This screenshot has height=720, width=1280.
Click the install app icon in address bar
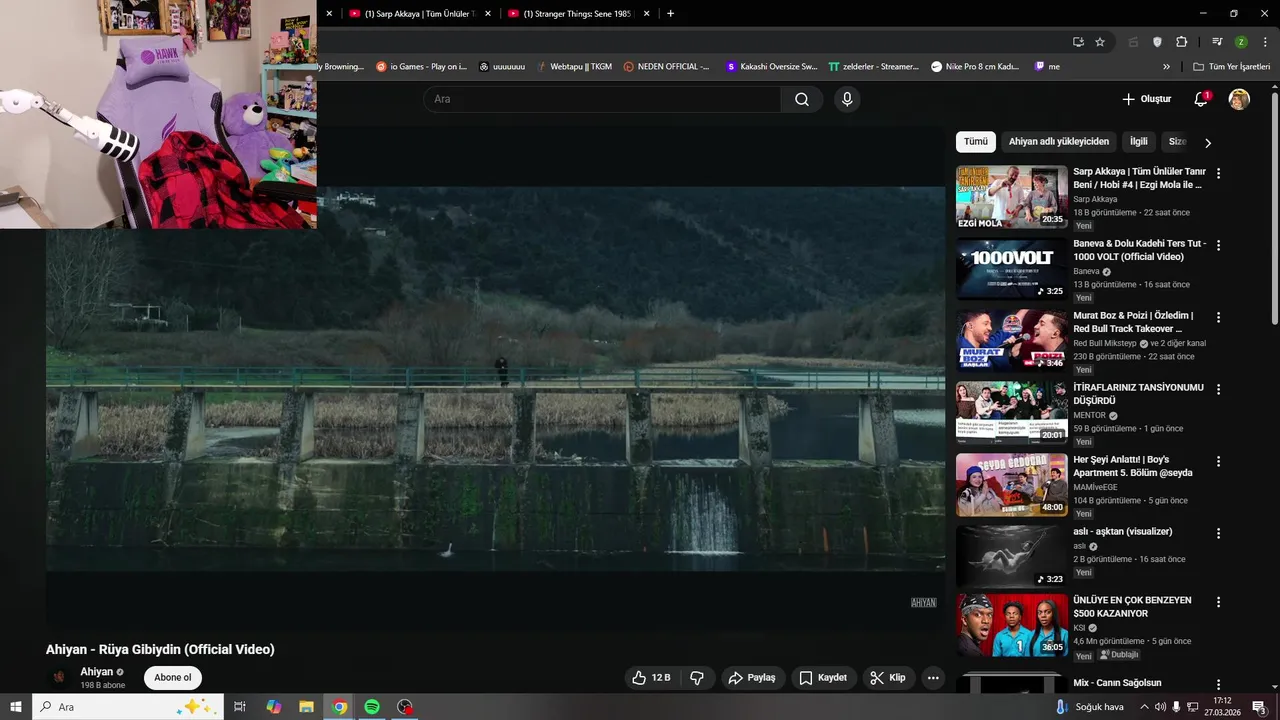click(1078, 42)
